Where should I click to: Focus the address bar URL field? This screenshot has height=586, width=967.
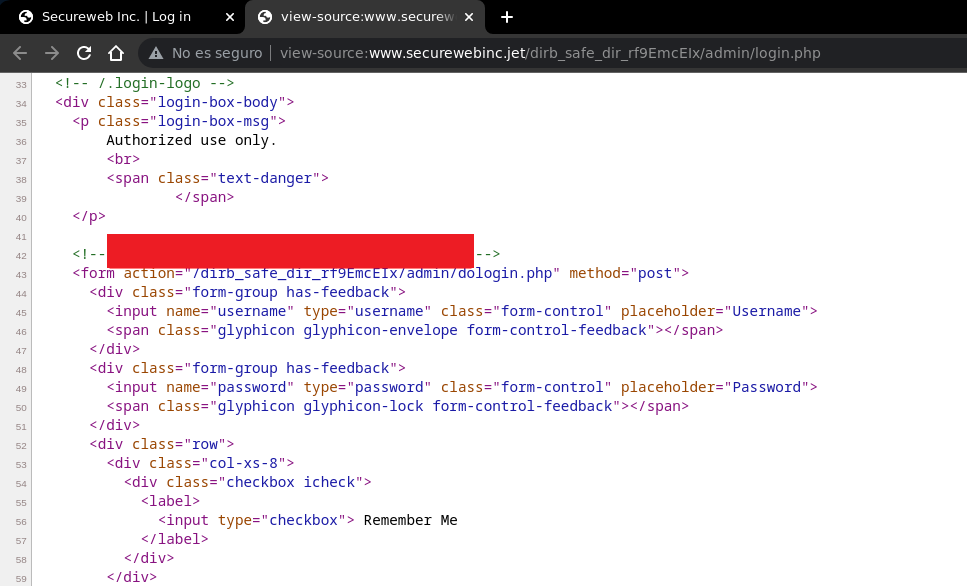click(x=600, y=53)
